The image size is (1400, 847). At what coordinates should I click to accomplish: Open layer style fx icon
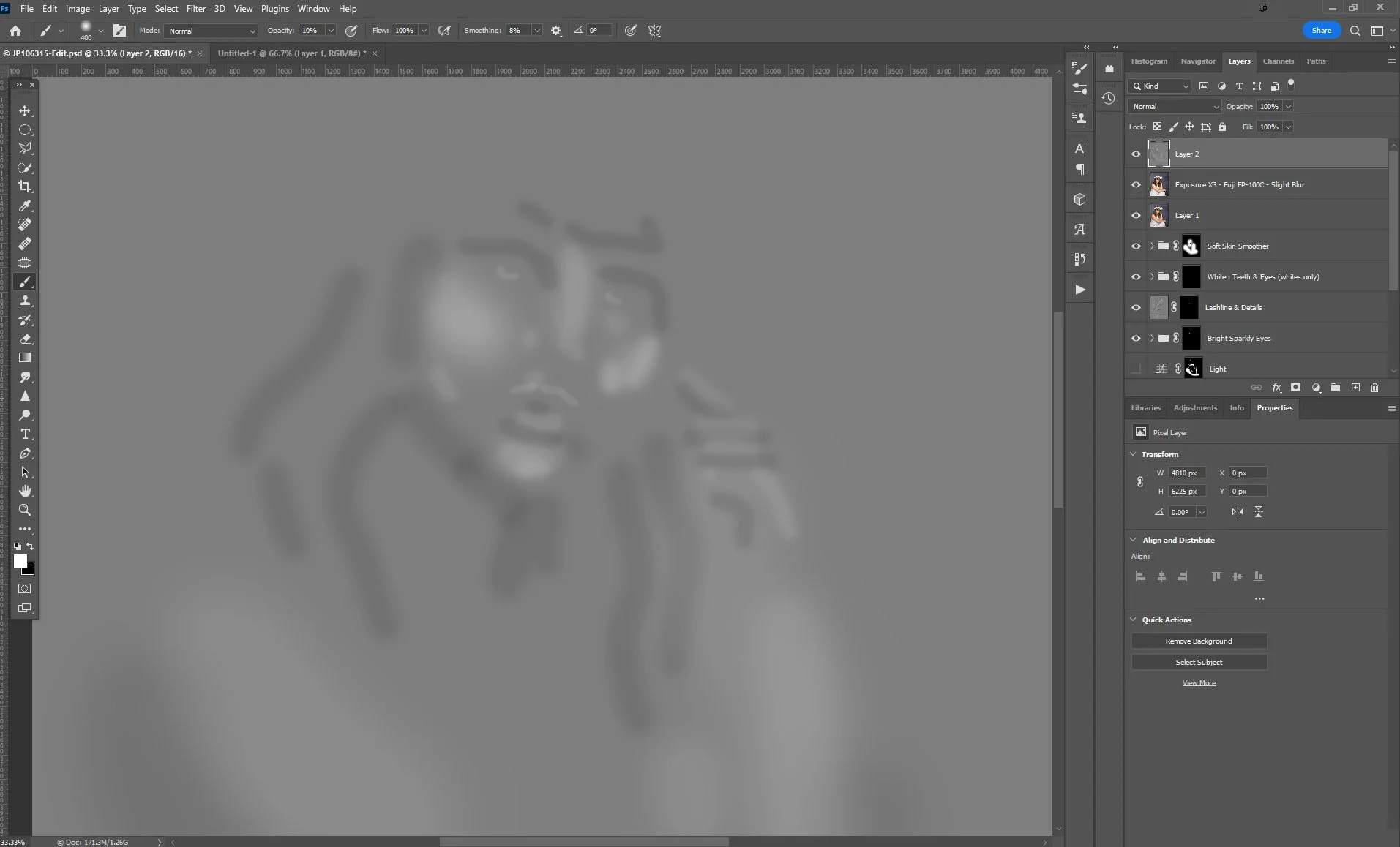1276,388
